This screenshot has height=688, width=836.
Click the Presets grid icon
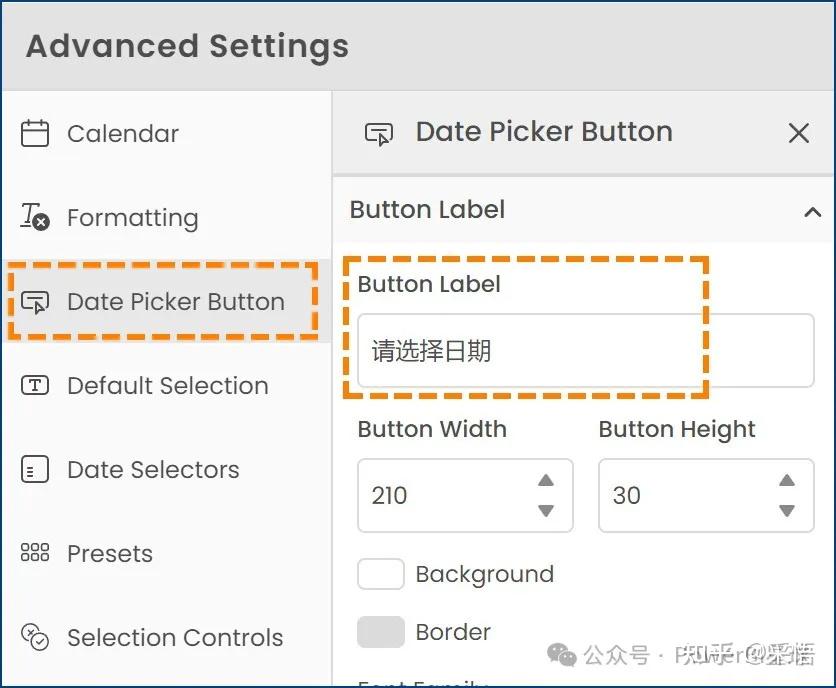point(35,553)
